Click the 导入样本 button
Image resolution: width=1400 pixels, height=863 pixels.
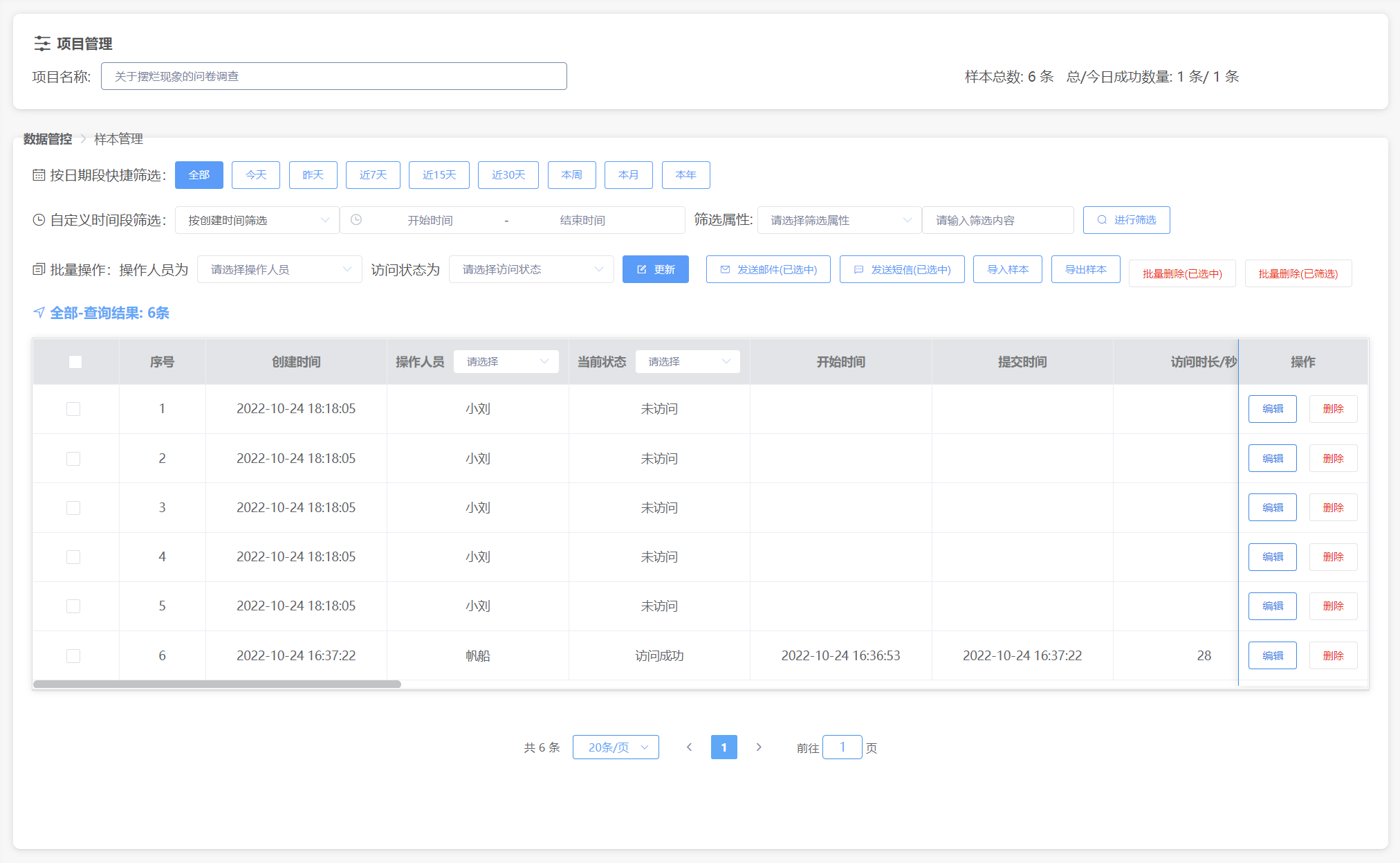click(x=1008, y=269)
